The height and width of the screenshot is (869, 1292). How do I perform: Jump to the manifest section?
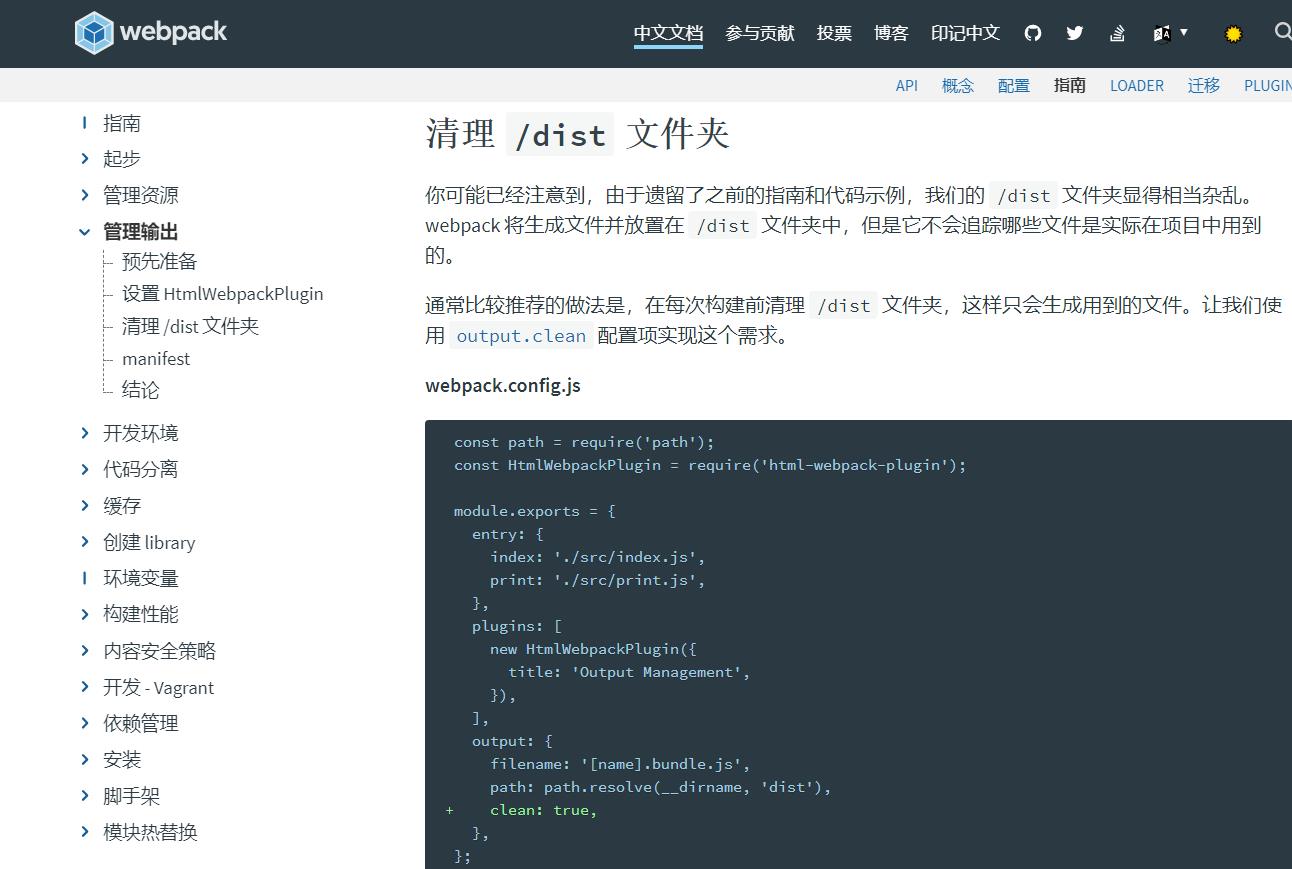pyautogui.click(x=156, y=358)
